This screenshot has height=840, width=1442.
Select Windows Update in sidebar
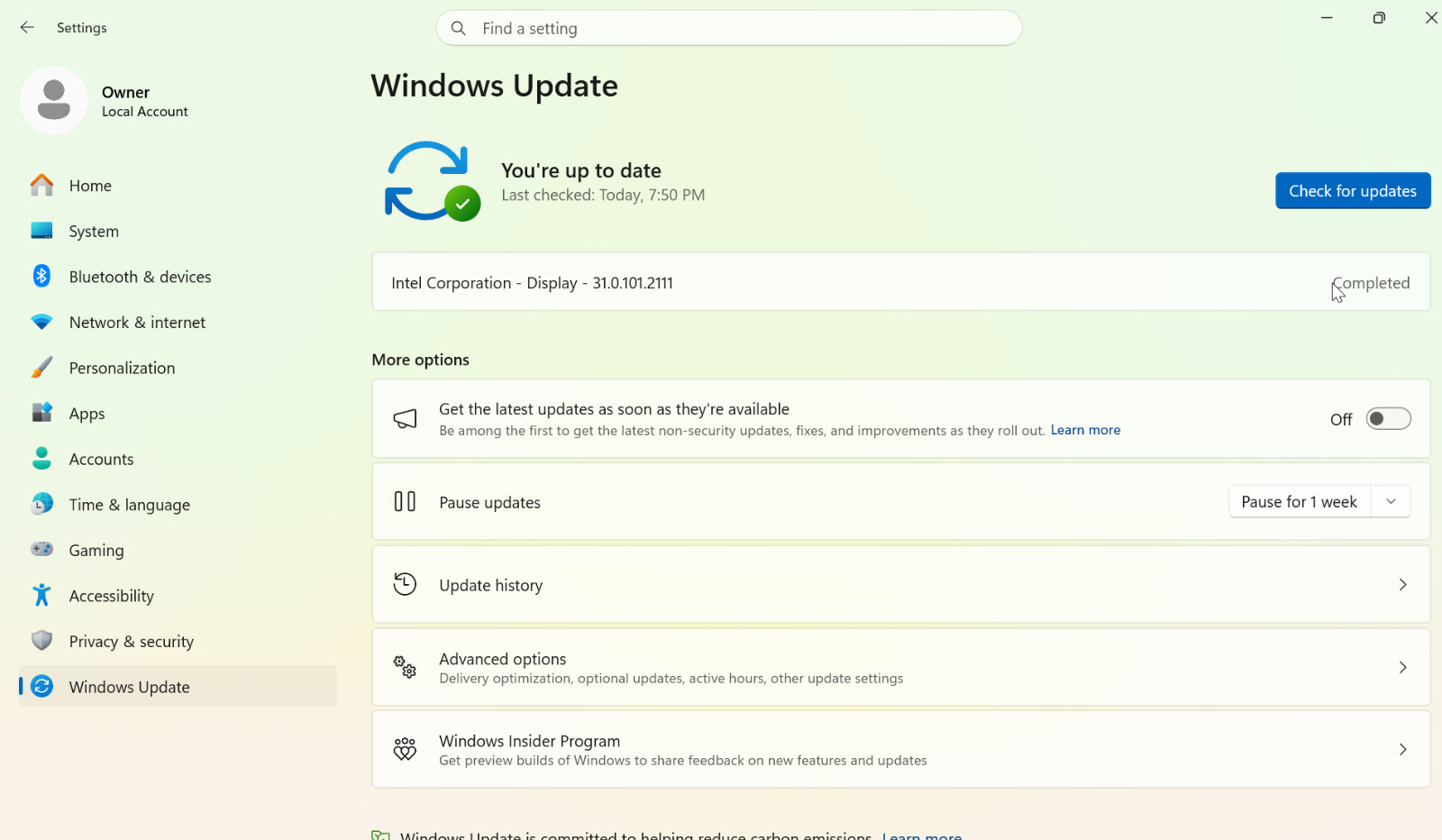(x=178, y=687)
